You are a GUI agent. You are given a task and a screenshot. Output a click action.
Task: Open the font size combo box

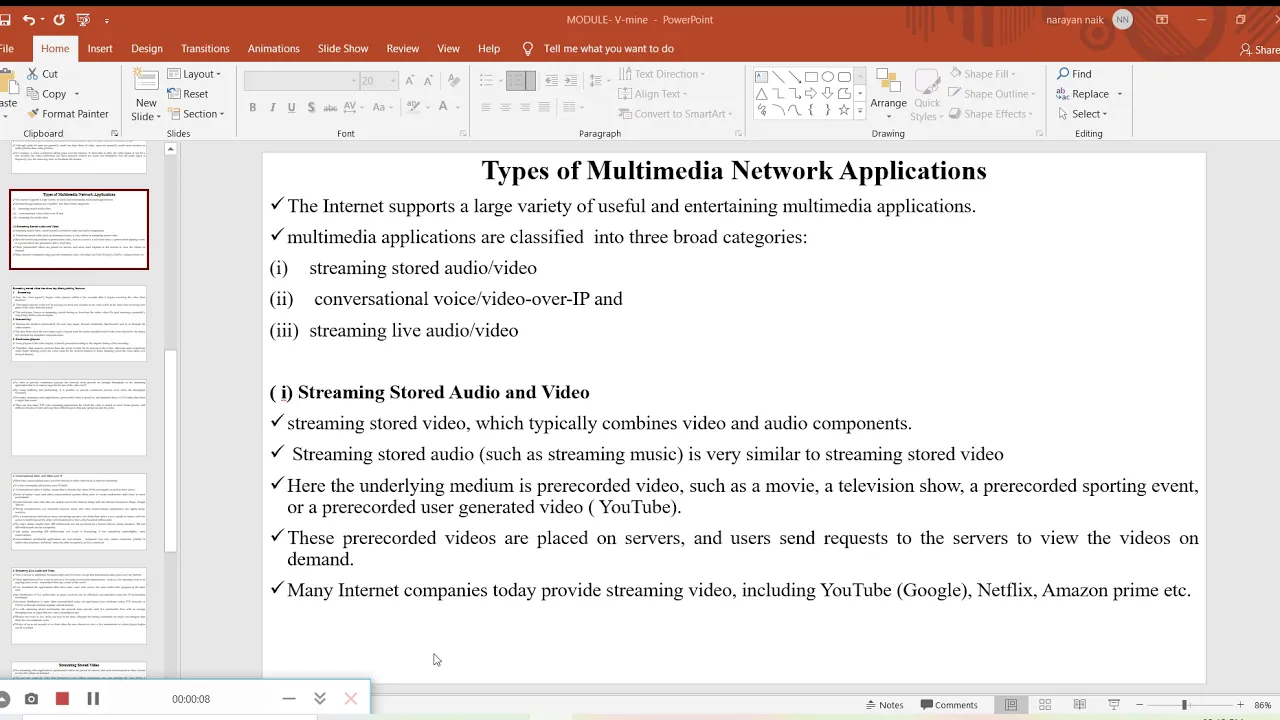378,81
